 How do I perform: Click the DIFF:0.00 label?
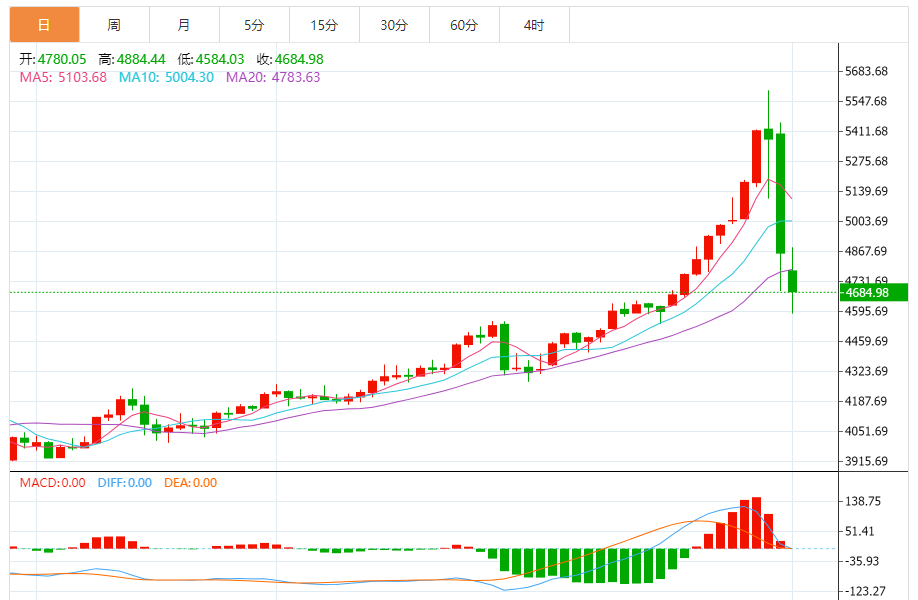coord(125,483)
